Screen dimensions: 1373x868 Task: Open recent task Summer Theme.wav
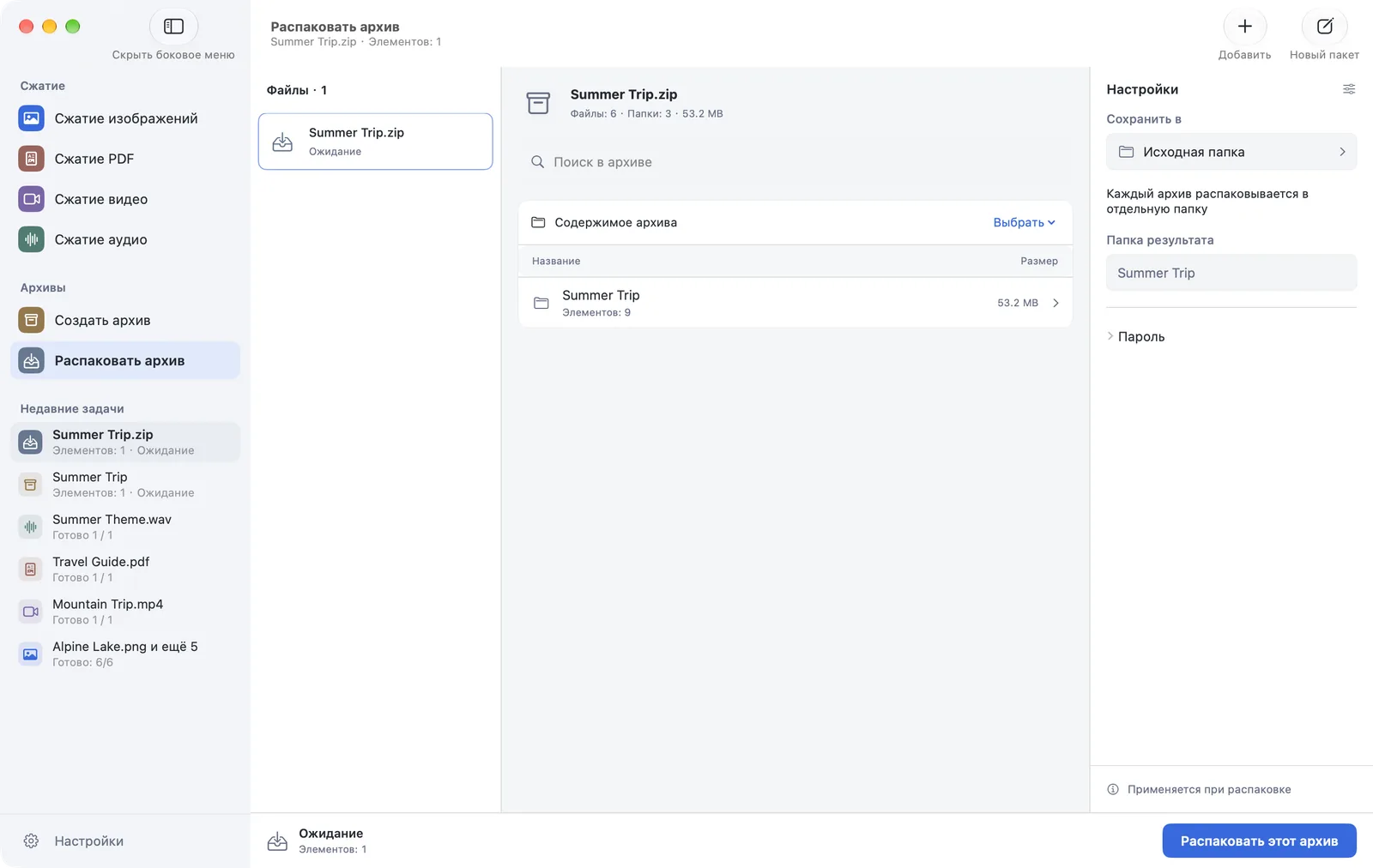(x=125, y=527)
